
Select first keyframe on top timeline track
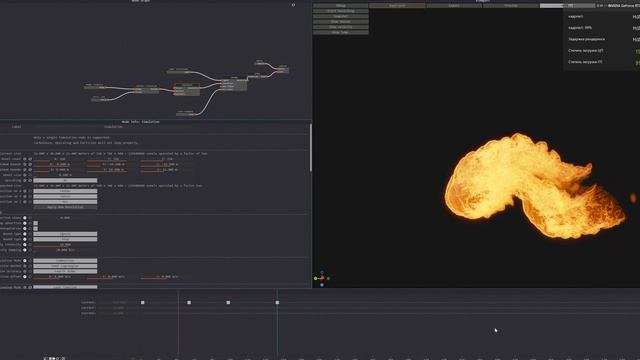point(142,302)
